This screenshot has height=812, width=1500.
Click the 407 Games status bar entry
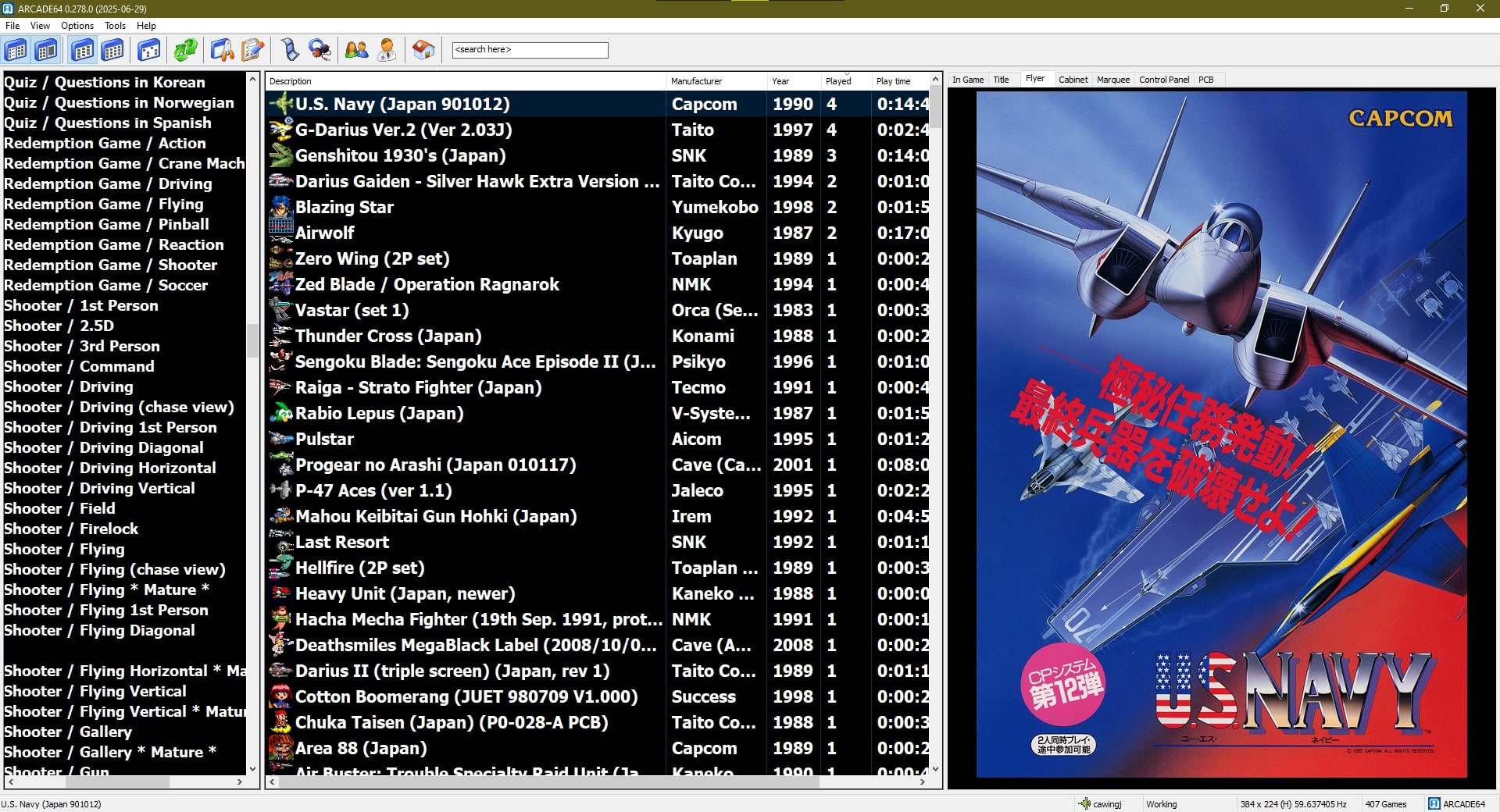pyautogui.click(x=1386, y=804)
